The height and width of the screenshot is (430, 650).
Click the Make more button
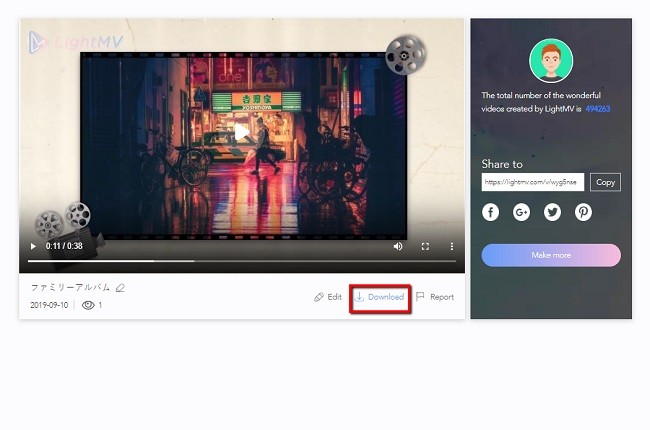(x=551, y=255)
